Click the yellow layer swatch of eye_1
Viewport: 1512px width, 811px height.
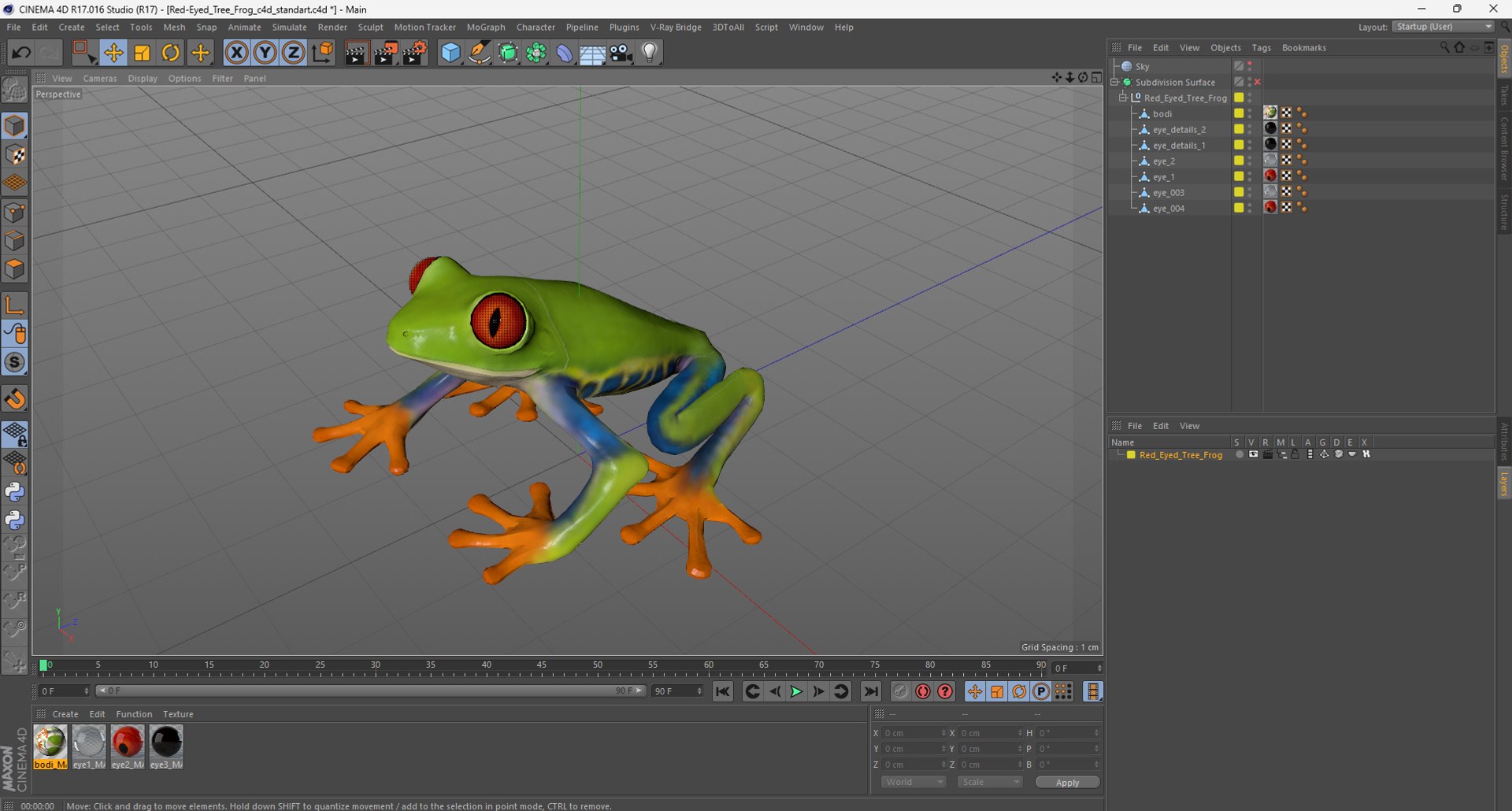pos(1239,176)
